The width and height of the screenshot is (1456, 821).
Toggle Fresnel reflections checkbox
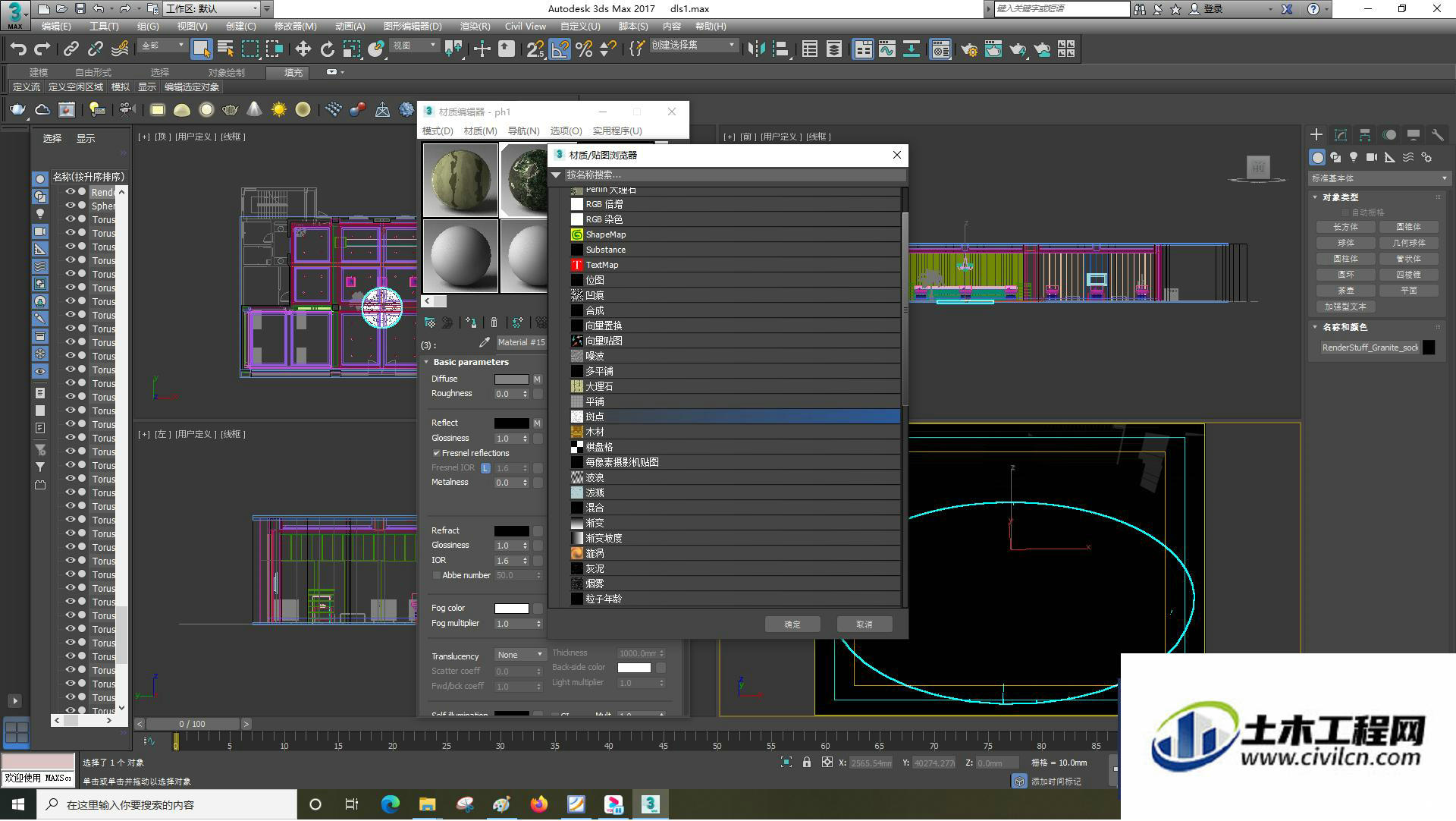(x=437, y=453)
